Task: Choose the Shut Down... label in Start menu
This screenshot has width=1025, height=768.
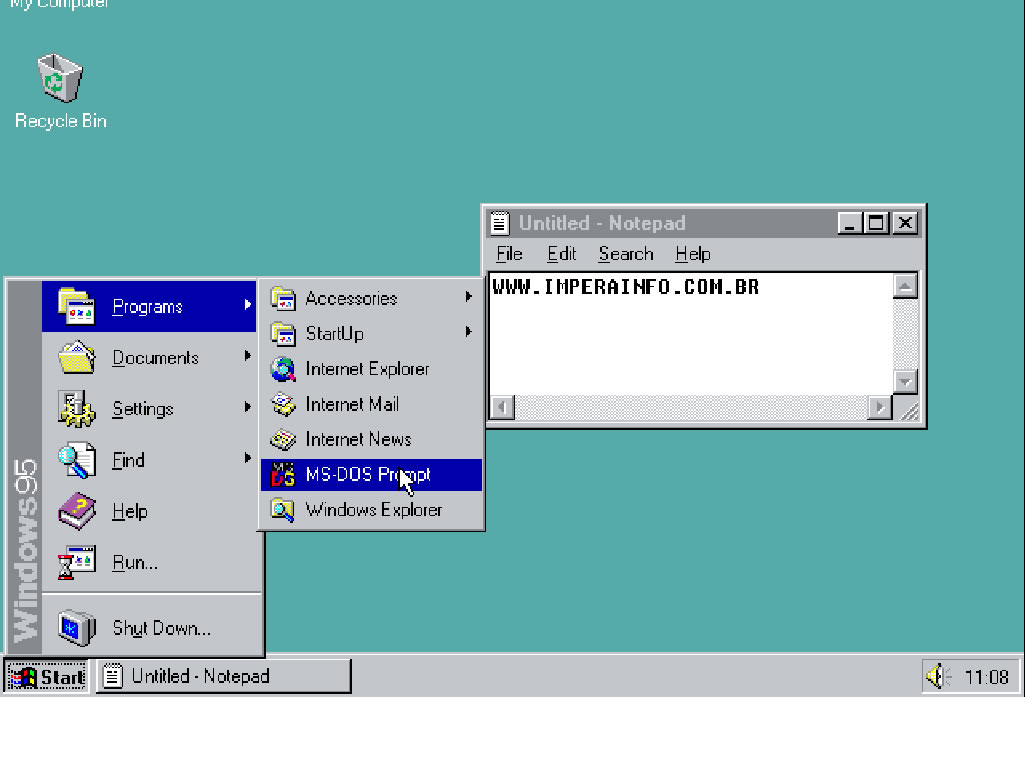Action: coord(161,628)
